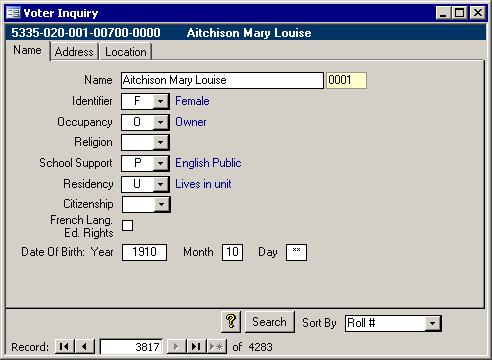Click the birth Year field 1910
The height and width of the screenshot is (360, 492).
[x=144, y=252]
